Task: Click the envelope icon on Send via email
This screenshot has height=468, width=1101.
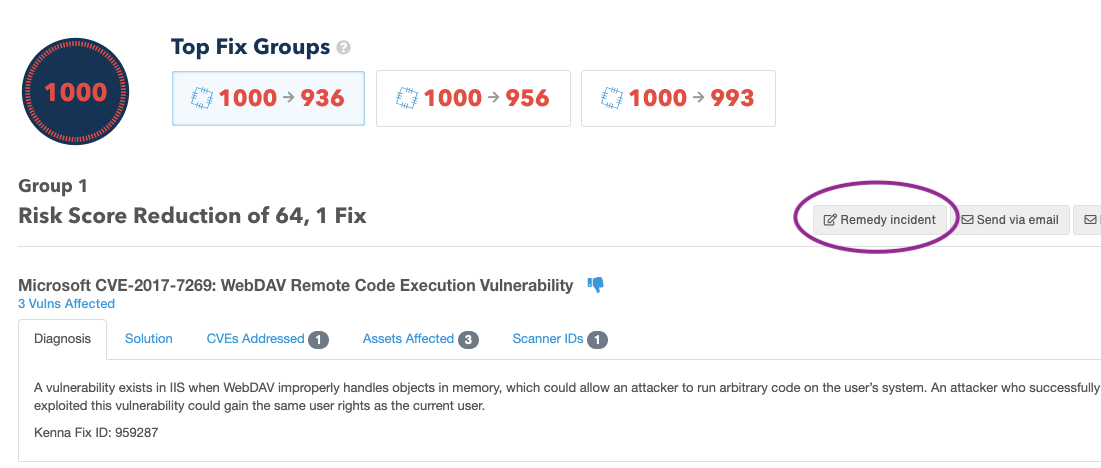Action: coord(968,220)
